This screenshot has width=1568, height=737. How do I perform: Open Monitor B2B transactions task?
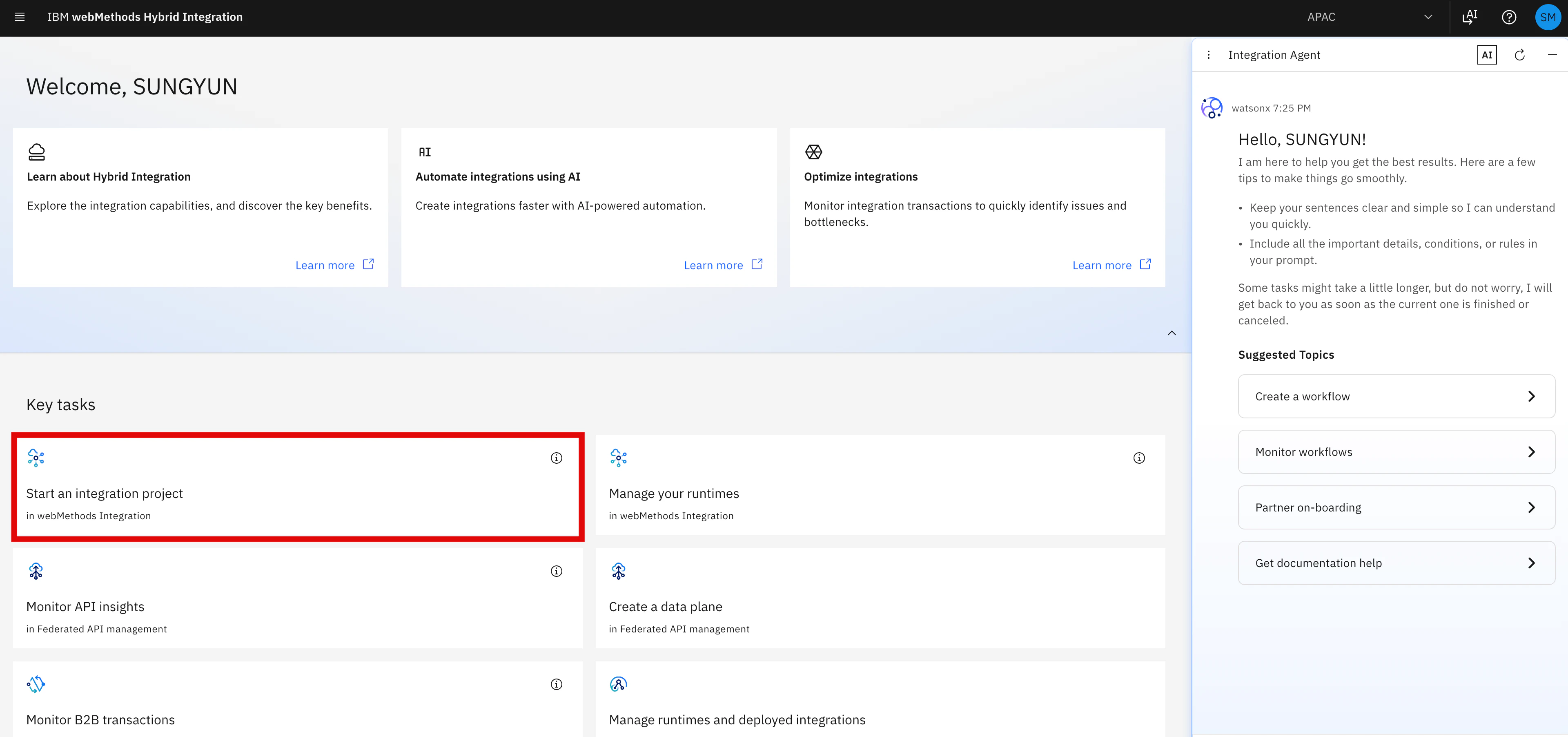[x=298, y=699]
